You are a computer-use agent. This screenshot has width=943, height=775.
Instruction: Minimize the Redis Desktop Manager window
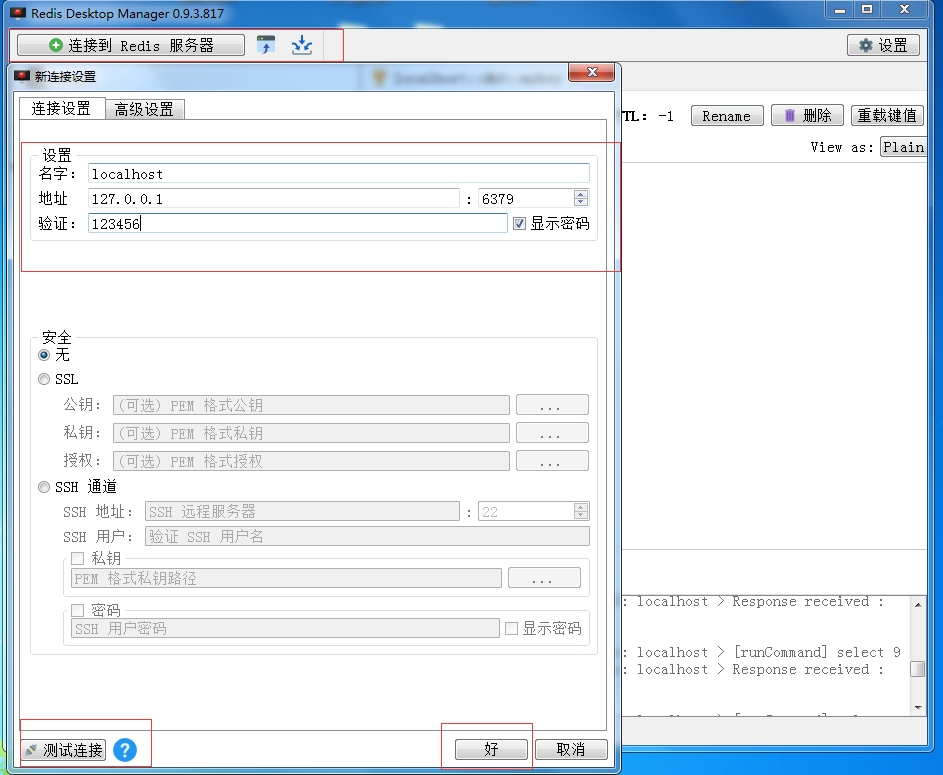click(x=840, y=10)
